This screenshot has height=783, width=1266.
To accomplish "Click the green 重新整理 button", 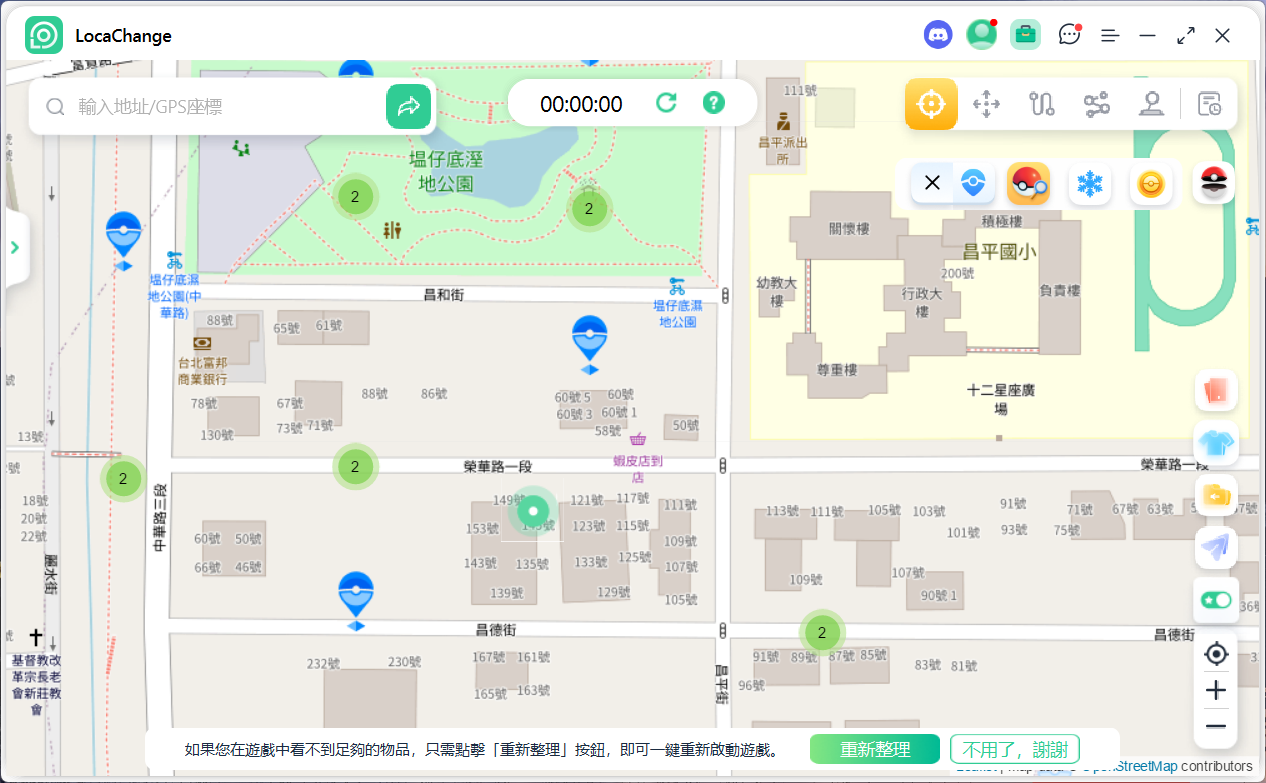I will coord(874,750).
